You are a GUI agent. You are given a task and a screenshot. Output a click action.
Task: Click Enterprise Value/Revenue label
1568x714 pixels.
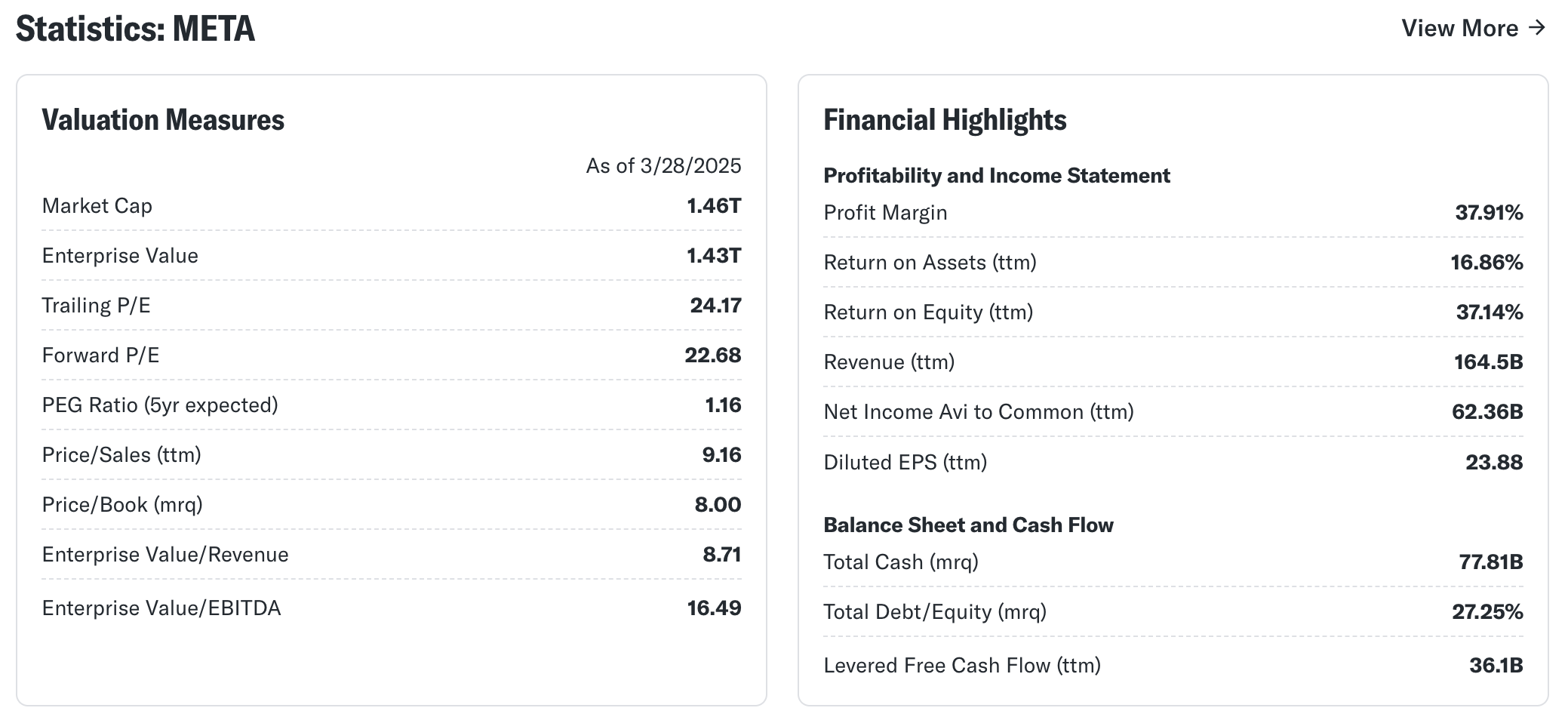pos(165,554)
